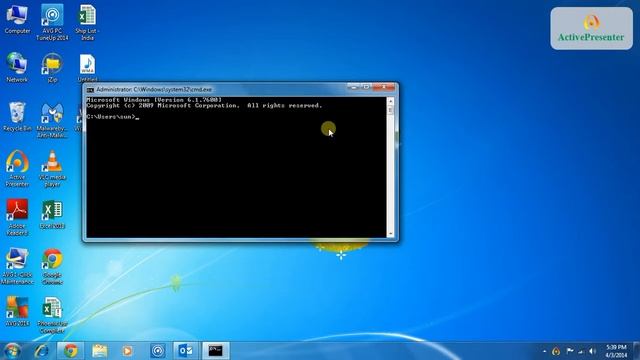Image resolution: width=640 pixels, height=360 pixels.
Task: Click the cmd scrollbar down arrow
Action: tap(391, 234)
